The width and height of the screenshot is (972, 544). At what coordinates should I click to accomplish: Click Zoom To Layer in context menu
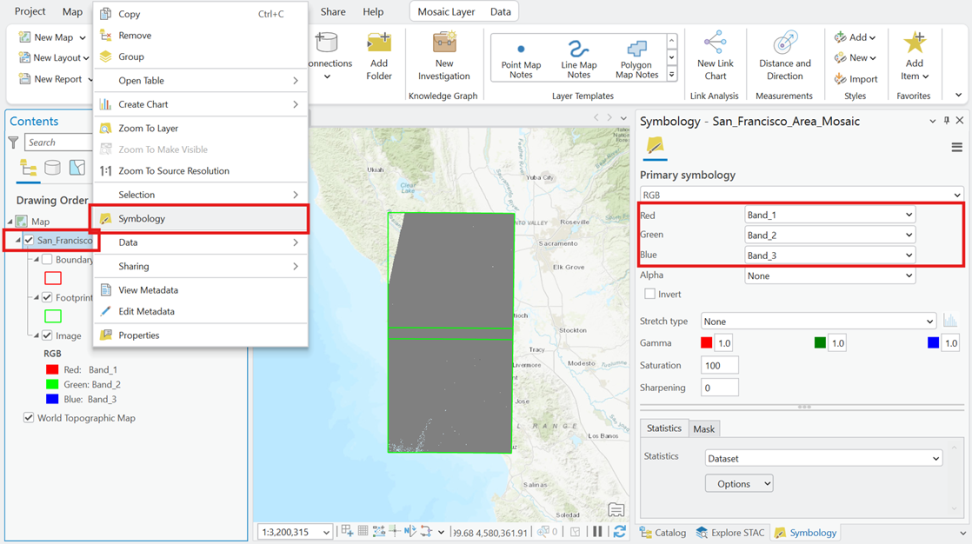tap(148, 128)
